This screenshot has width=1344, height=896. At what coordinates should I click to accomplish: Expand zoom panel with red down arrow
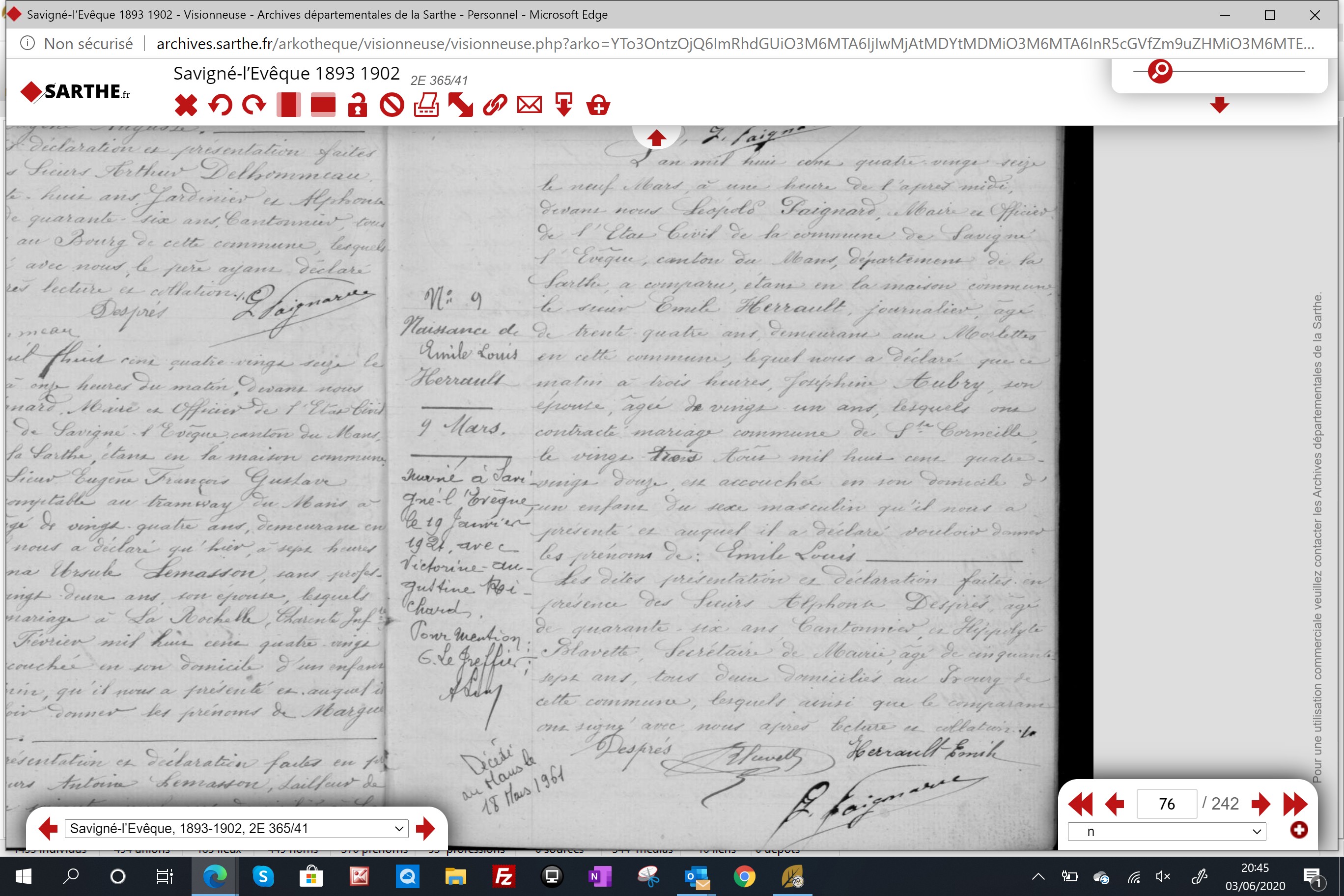coord(1219,105)
